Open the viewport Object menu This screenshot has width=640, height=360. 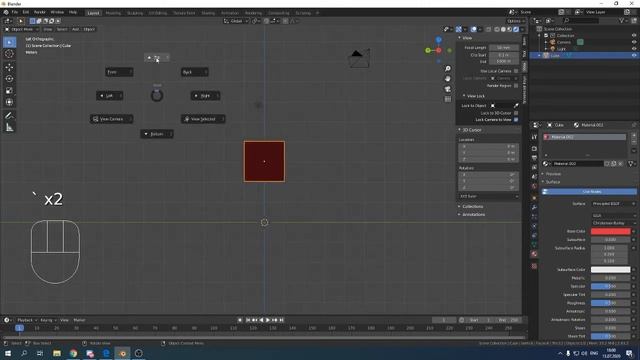point(89,29)
